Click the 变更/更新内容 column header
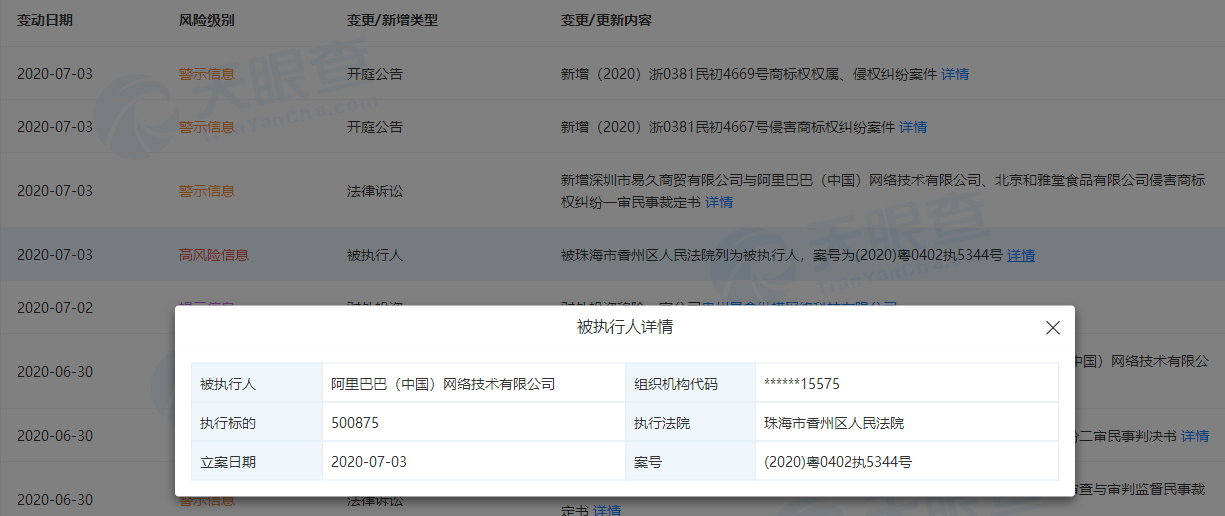 606,20
